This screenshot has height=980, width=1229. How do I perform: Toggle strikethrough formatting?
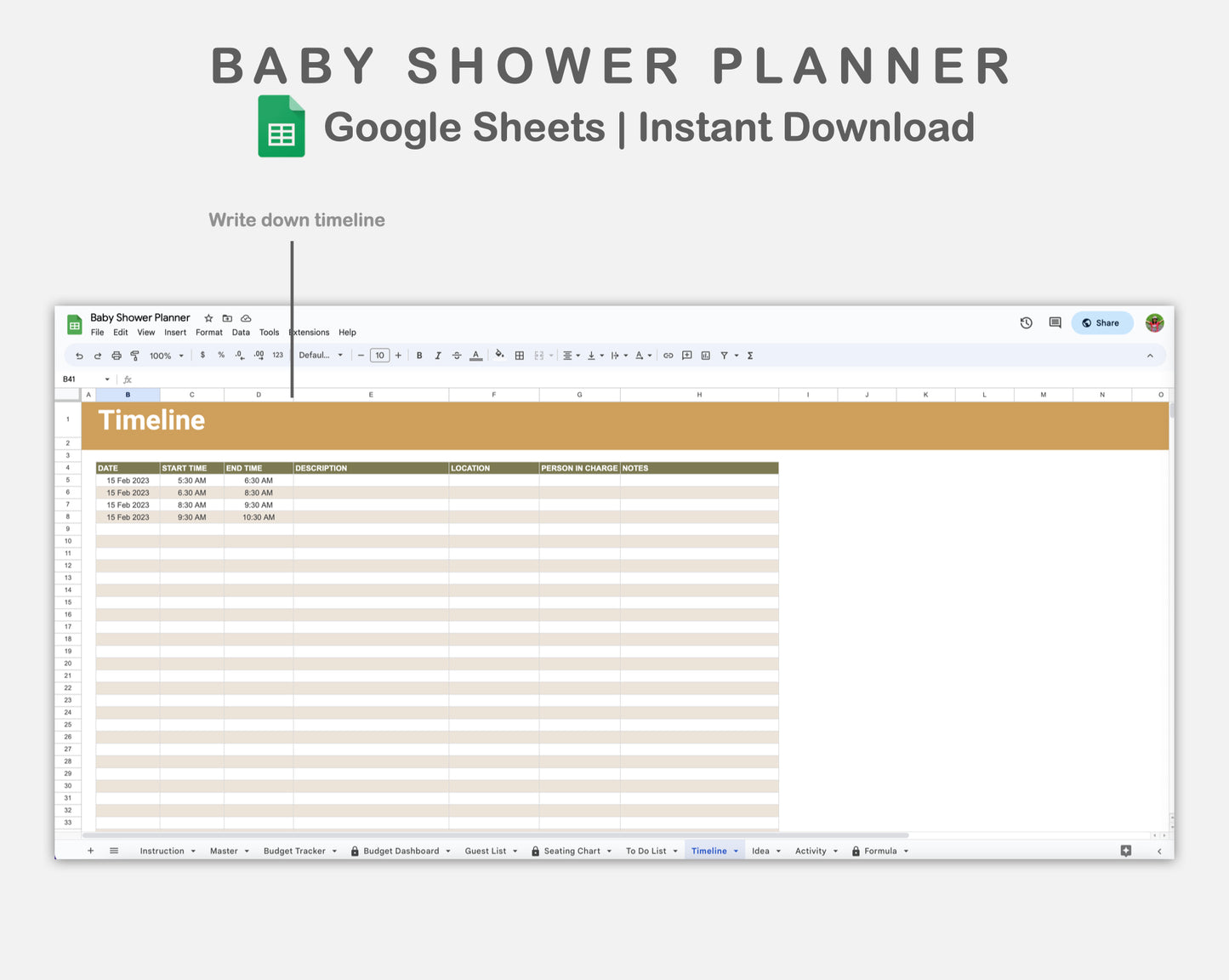point(456,355)
